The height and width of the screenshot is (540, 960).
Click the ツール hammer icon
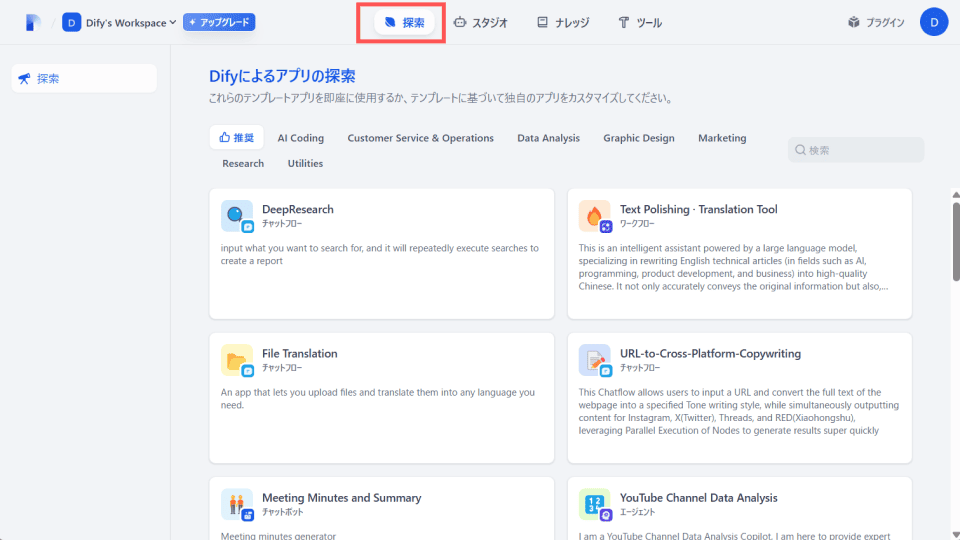tap(623, 23)
